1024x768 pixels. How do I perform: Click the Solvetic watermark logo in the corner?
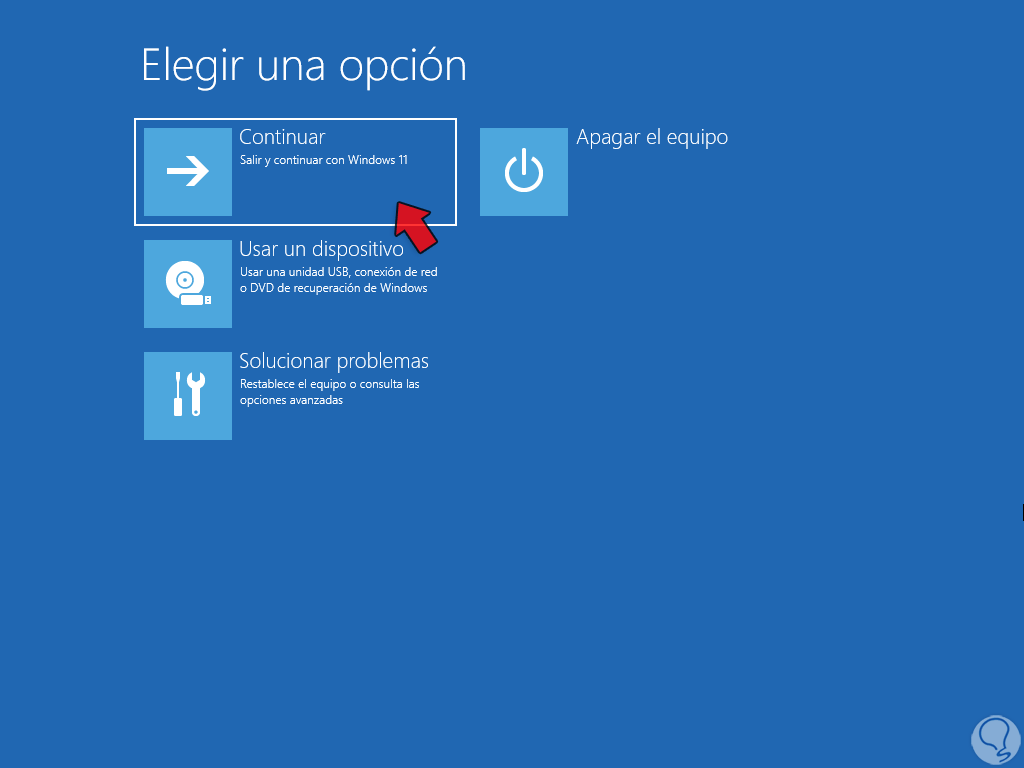pyautogui.click(x=995, y=739)
